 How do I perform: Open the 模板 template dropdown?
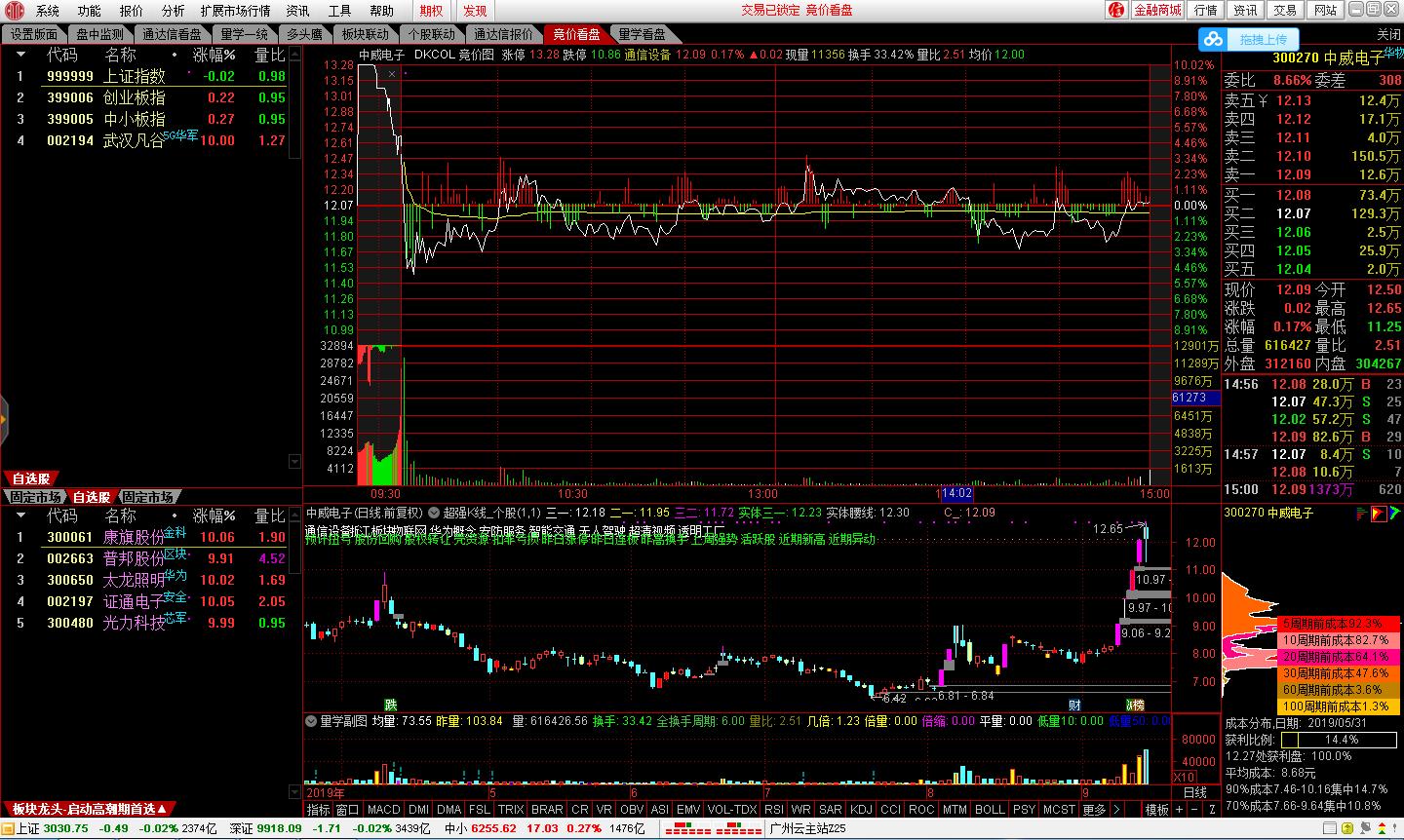coord(1157,810)
